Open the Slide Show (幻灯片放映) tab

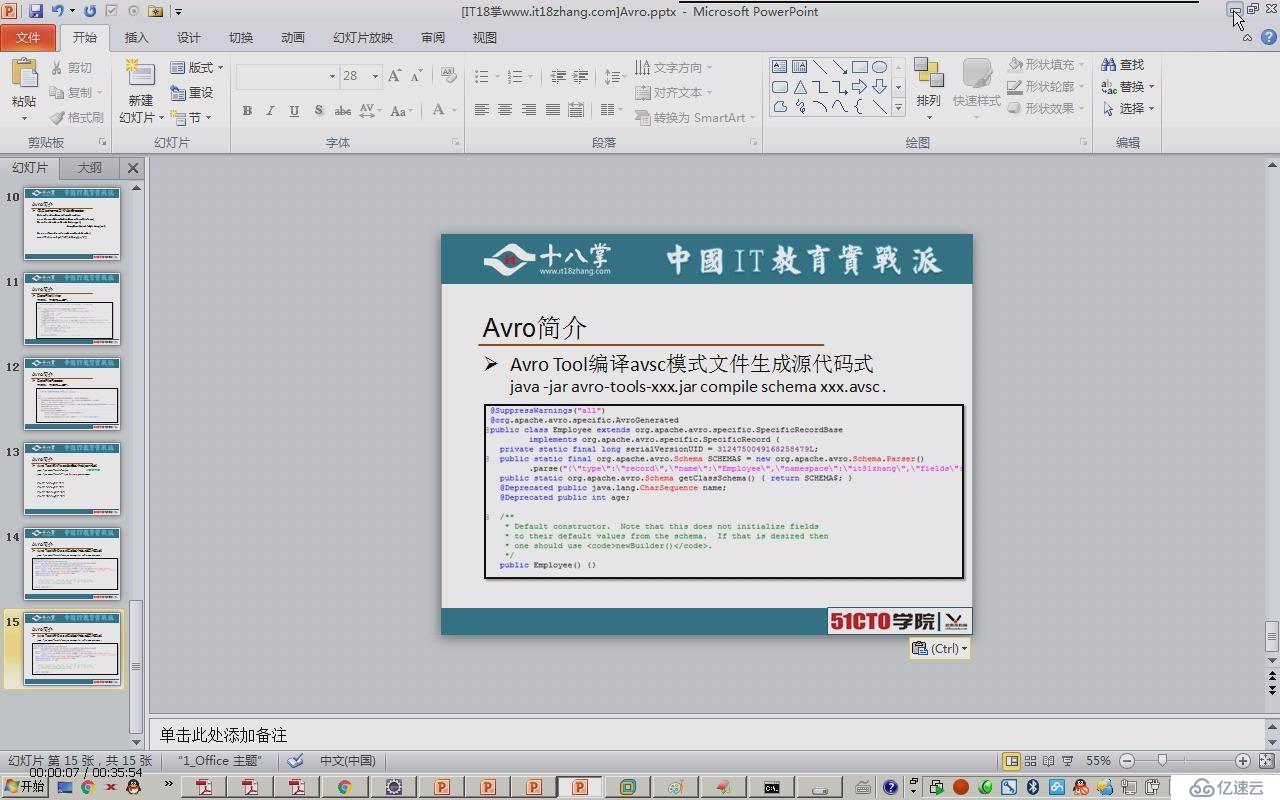point(363,37)
